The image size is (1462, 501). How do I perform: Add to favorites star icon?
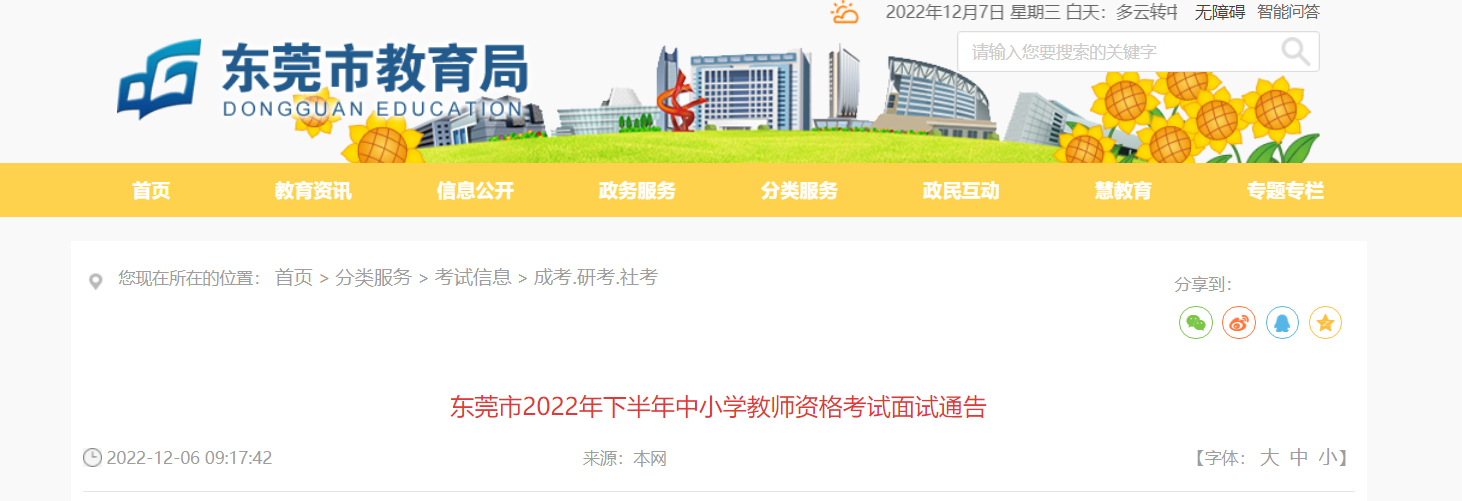[1325, 322]
